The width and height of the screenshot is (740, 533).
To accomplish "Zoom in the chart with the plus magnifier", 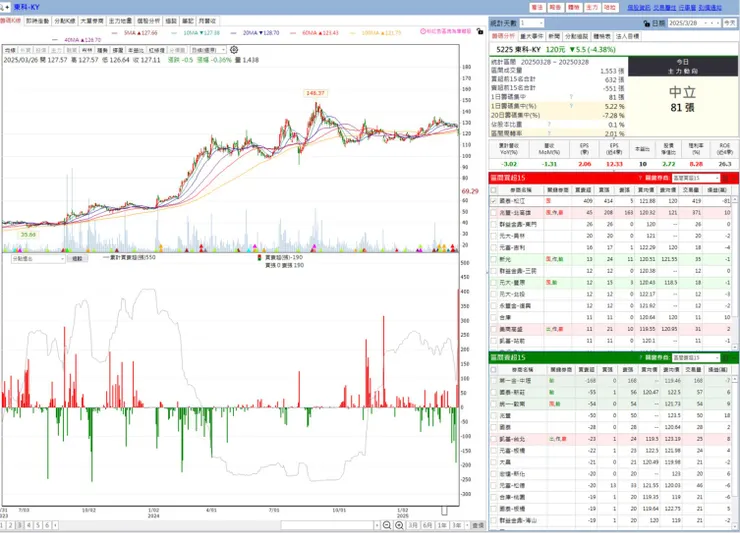I will click(399, 525).
